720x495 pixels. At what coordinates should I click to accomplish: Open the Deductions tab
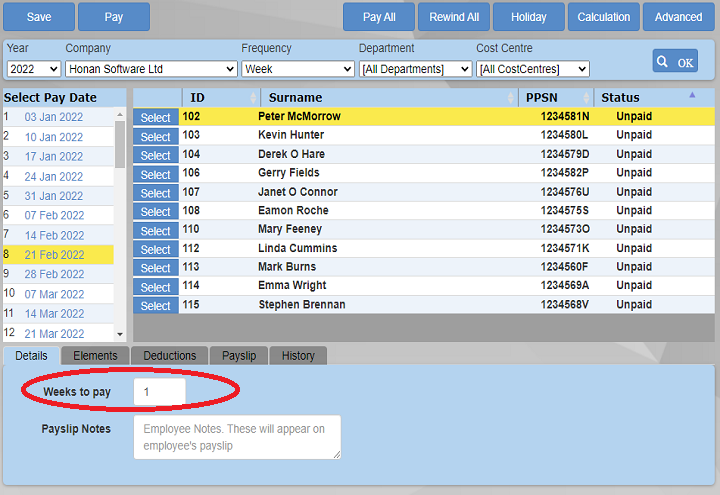[x=169, y=355]
